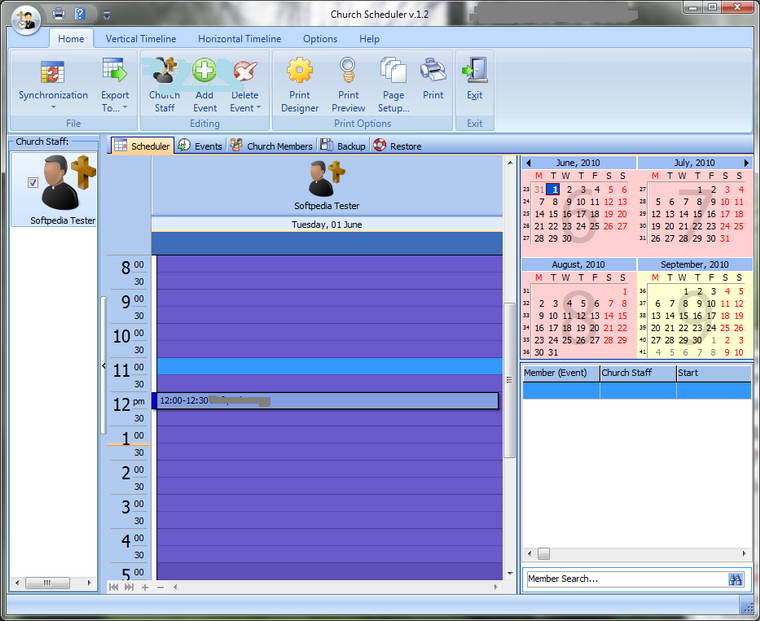Go to previous month in calendar
The image size is (760, 621).
[528, 163]
